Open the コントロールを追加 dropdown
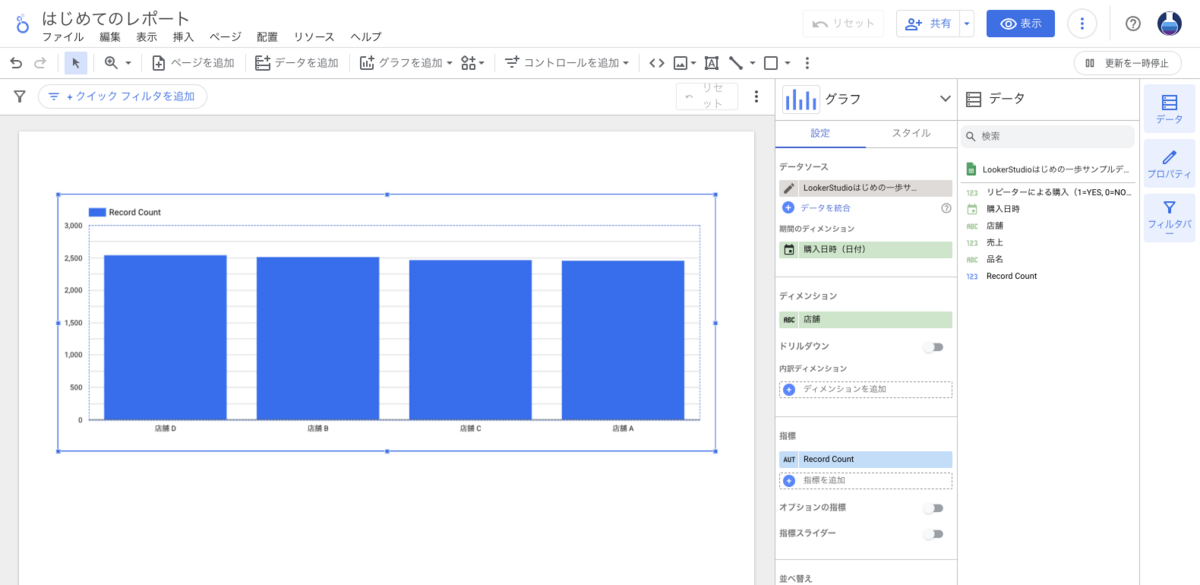The image size is (1200, 585). click(567, 63)
